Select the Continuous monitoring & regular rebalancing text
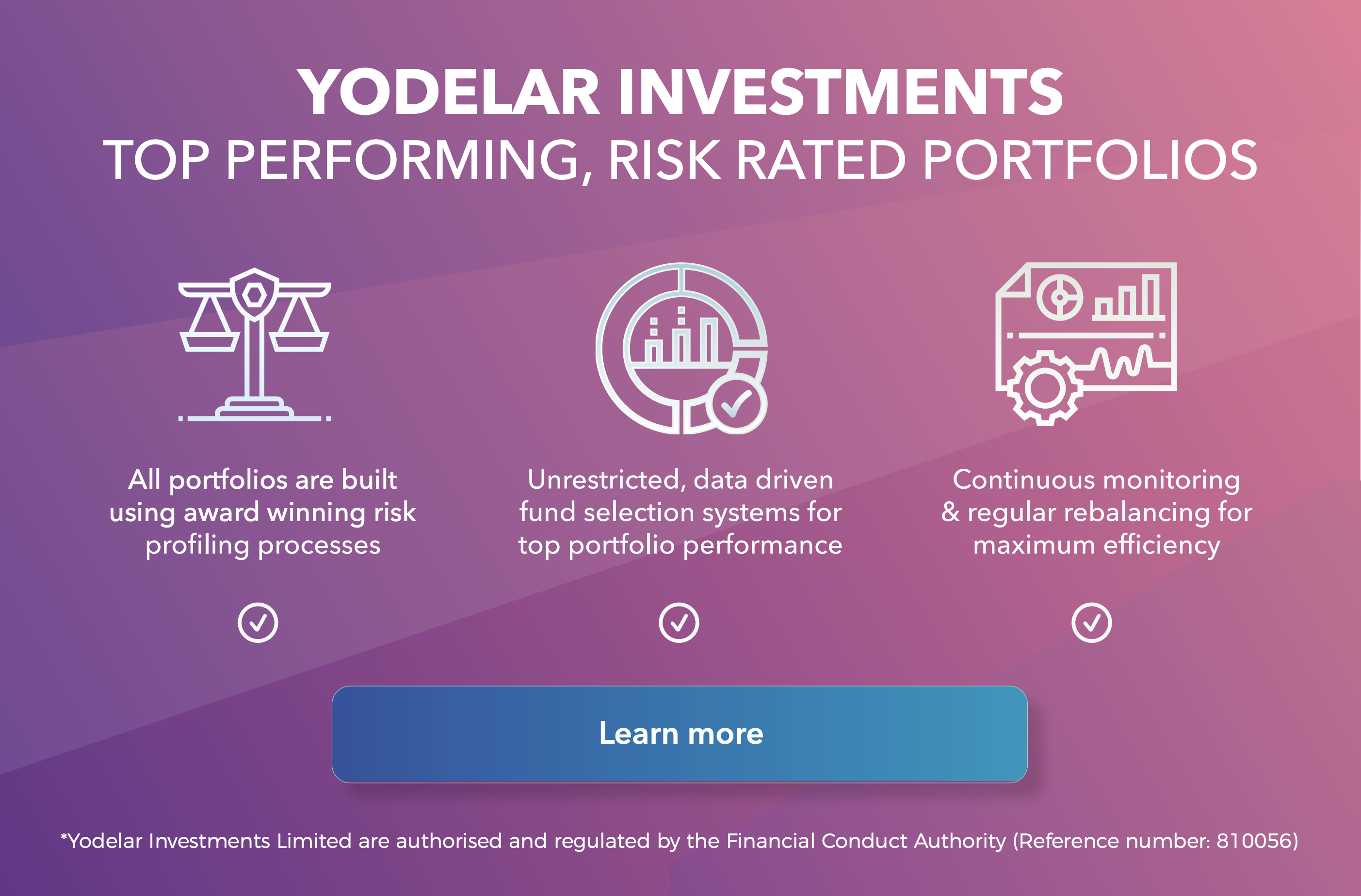Image resolution: width=1361 pixels, height=896 pixels. coord(1096,512)
